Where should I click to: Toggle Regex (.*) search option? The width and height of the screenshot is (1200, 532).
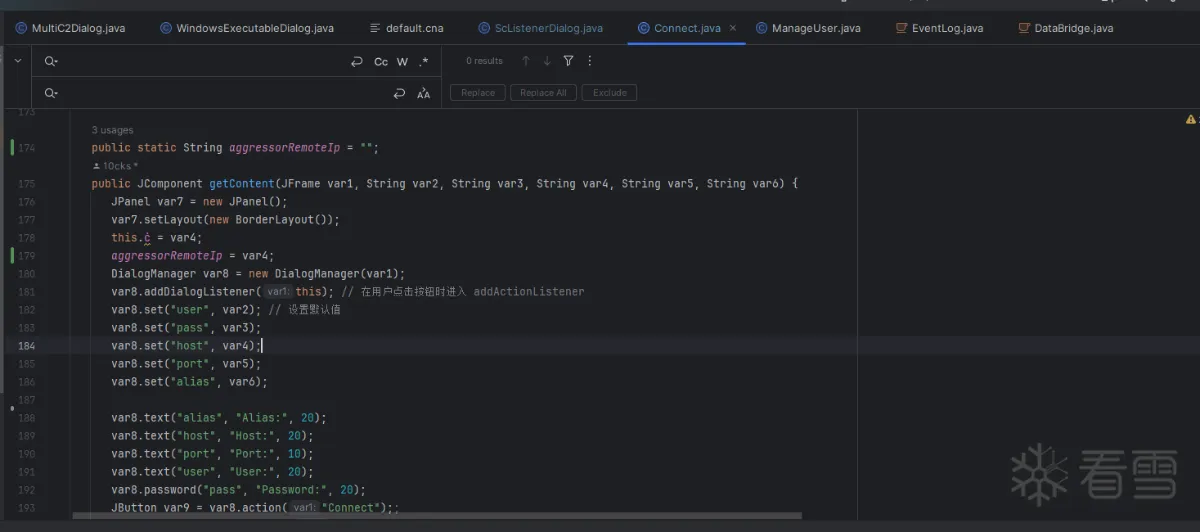(x=423, y=61)
